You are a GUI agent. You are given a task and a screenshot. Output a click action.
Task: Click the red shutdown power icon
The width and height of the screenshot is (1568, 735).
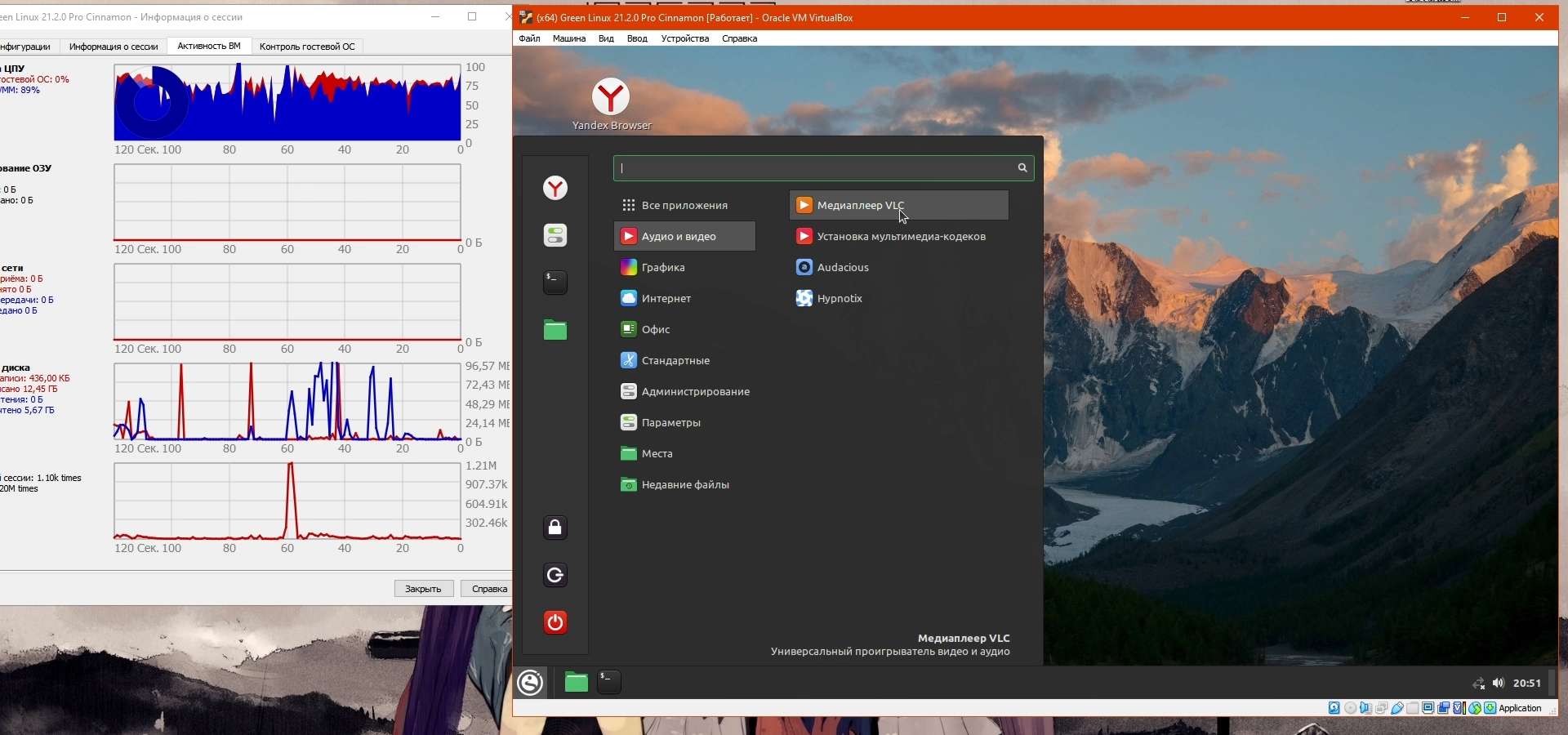555,622
